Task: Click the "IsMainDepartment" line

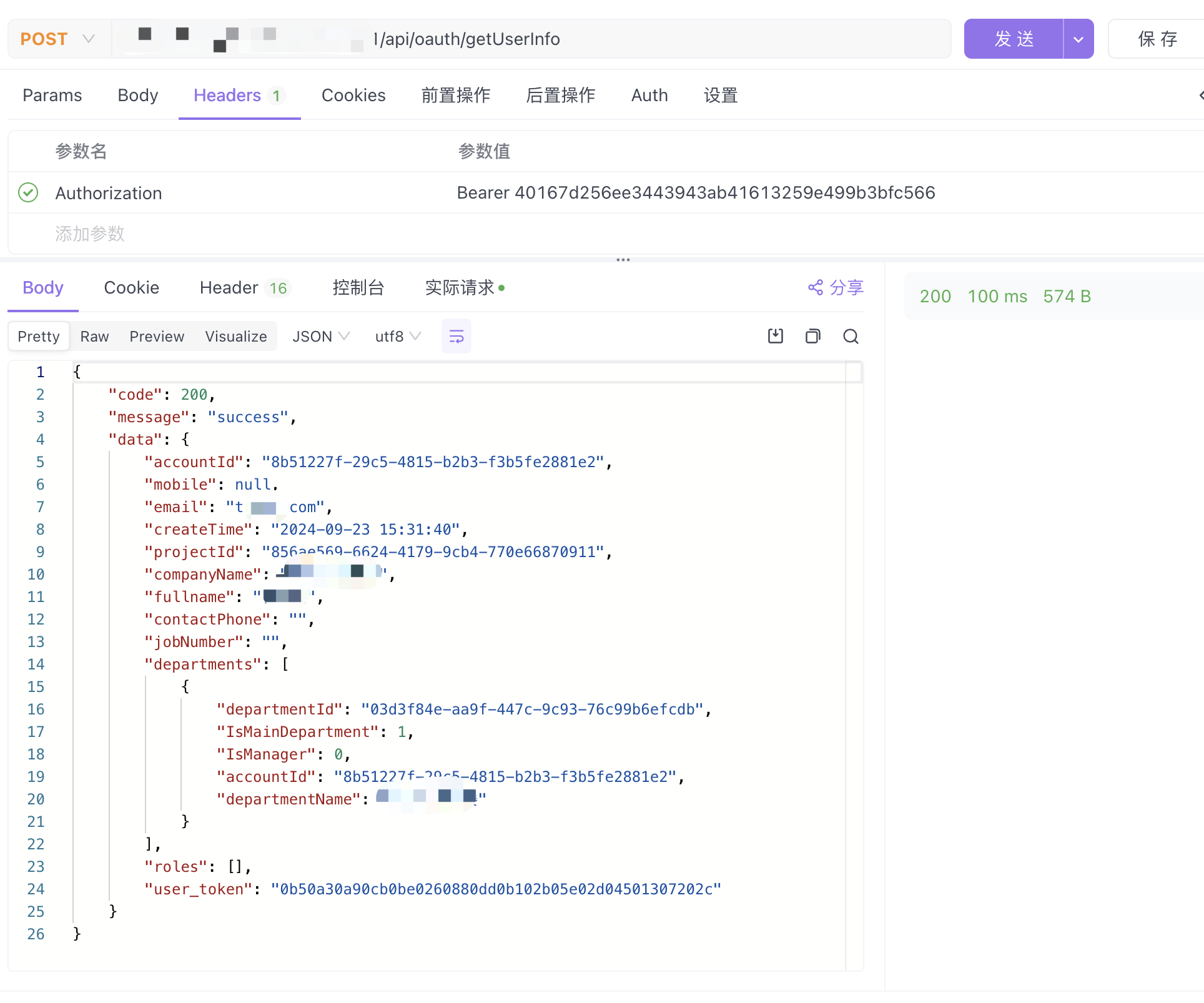Action: tap(315, 731)
